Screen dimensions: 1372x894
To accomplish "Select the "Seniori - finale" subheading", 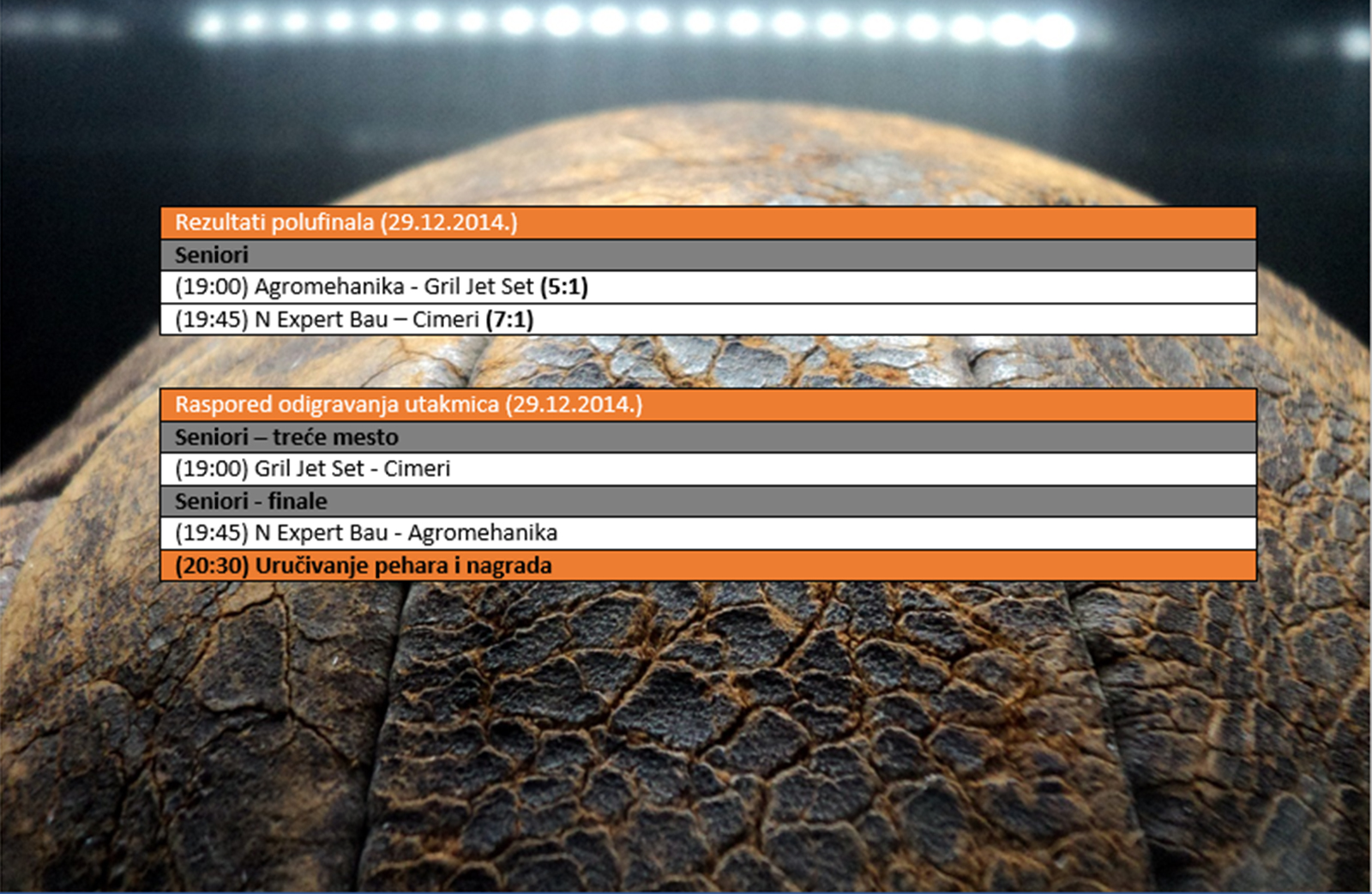I will pos(250,501).
